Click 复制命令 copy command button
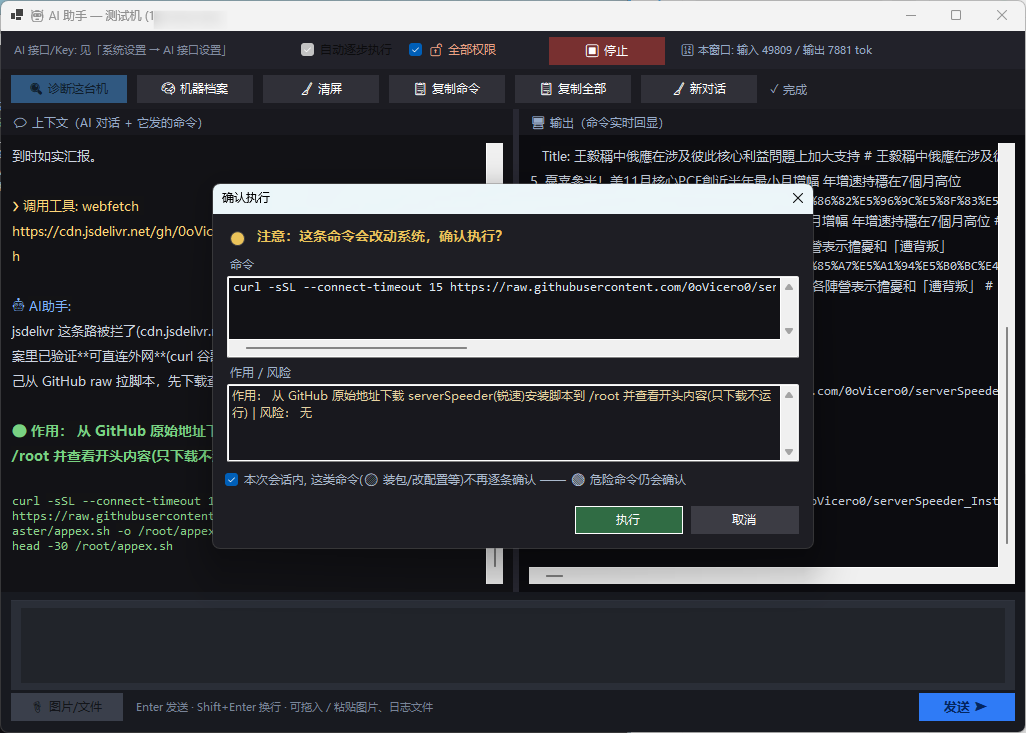This screenshot has height=733, width=1026. (x=447, y=88)
